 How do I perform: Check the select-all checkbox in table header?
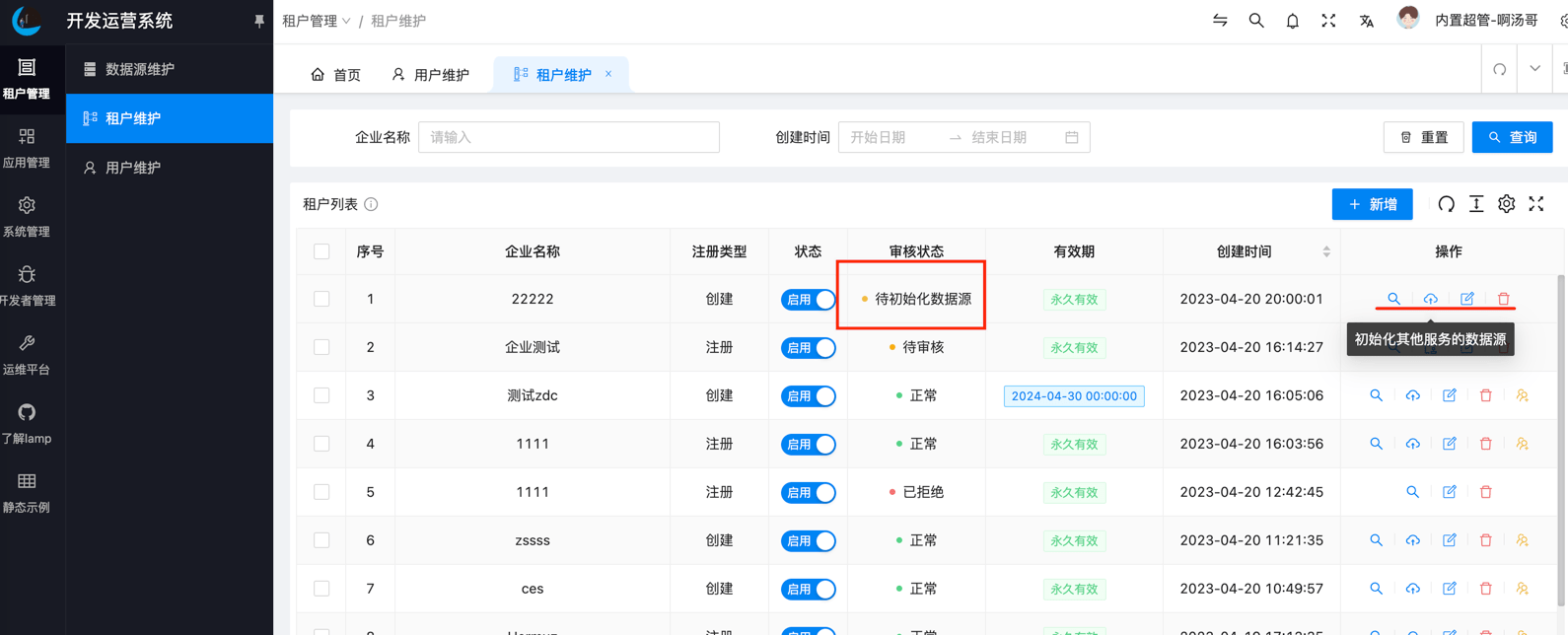(x=321, y=251)
